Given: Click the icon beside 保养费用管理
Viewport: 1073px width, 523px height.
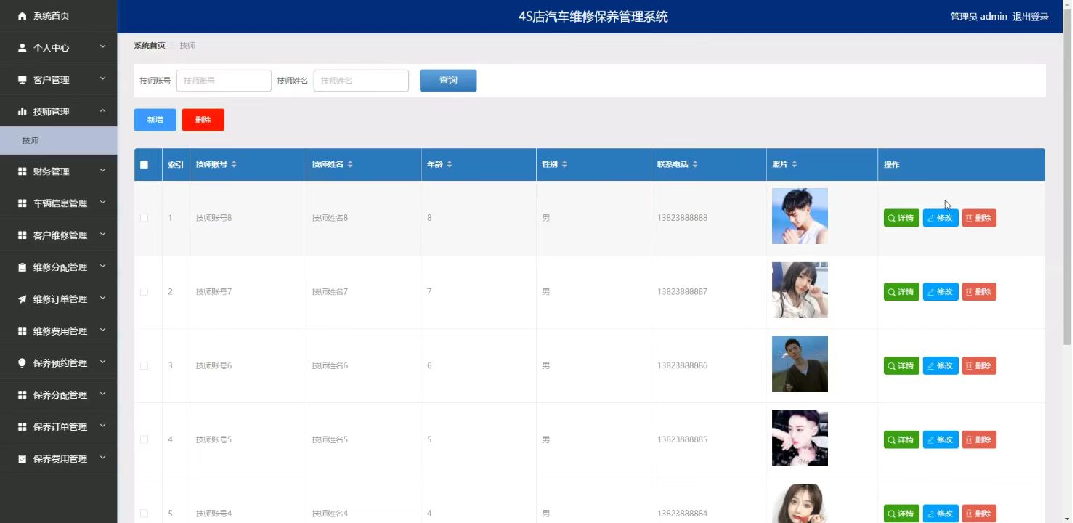Looking at the screenshot, I should [x=22, y=459].
